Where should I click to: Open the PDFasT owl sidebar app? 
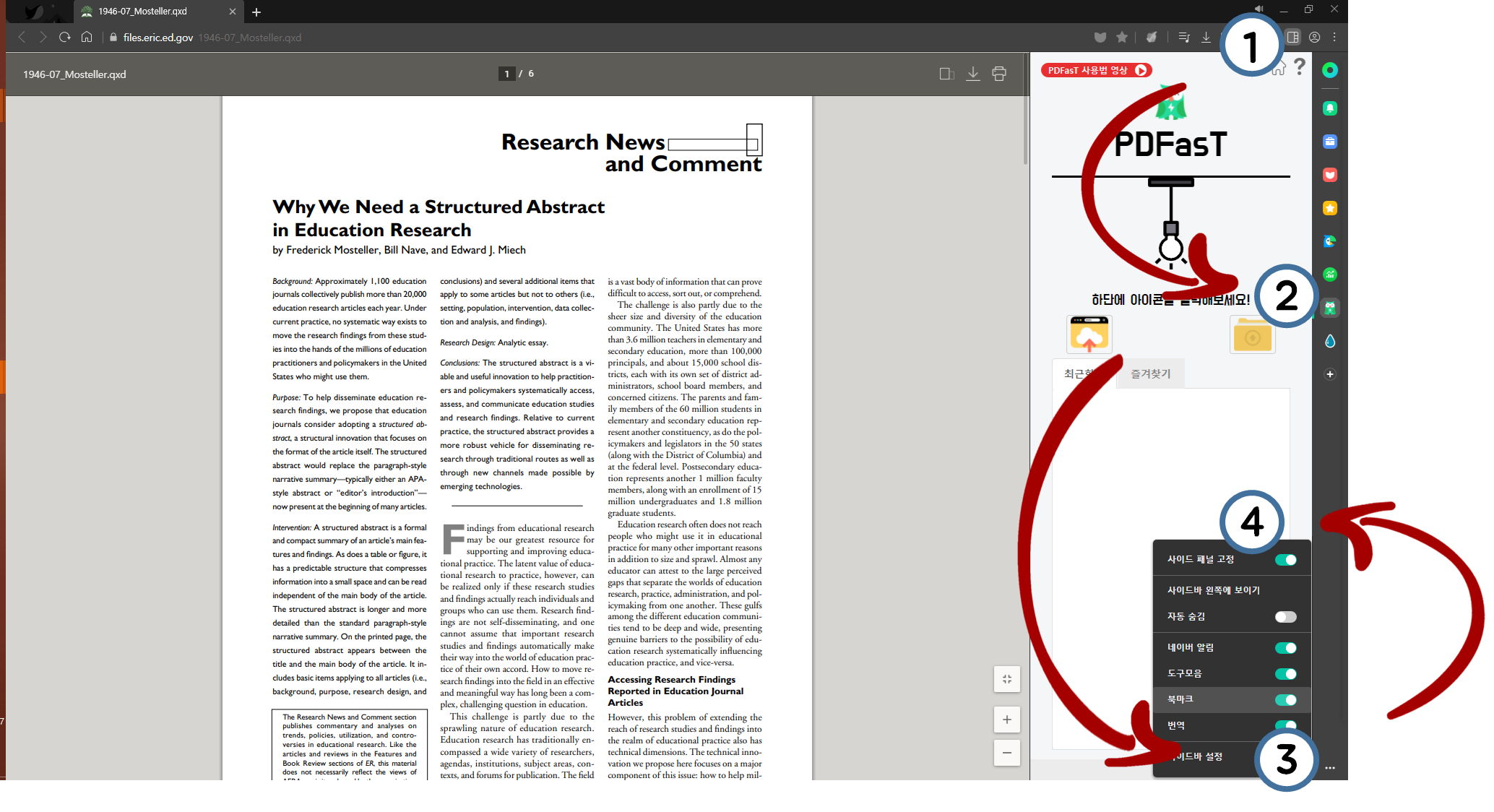click(1329, 308)
